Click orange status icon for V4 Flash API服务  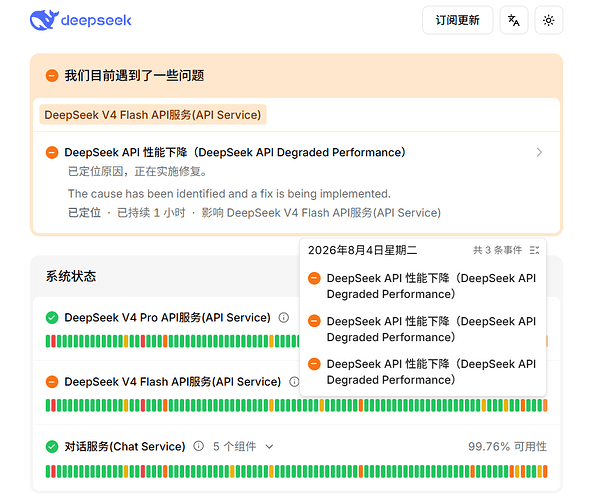52,382
